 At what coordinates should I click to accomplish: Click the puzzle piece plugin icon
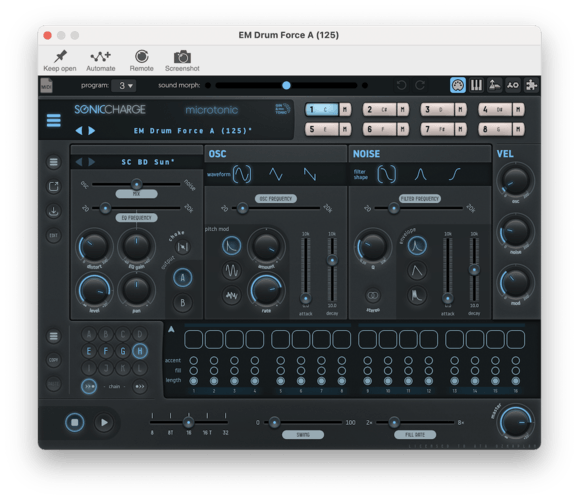click(x=531, y=85)
